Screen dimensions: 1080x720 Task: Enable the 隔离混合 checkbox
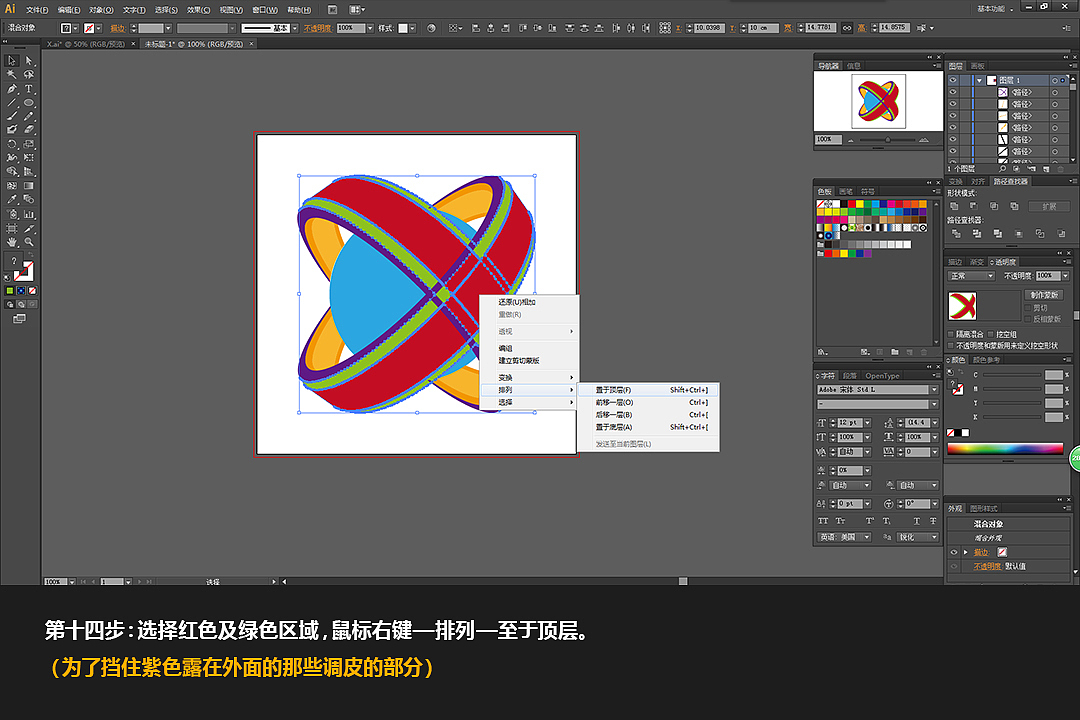[x=951, y=334]
